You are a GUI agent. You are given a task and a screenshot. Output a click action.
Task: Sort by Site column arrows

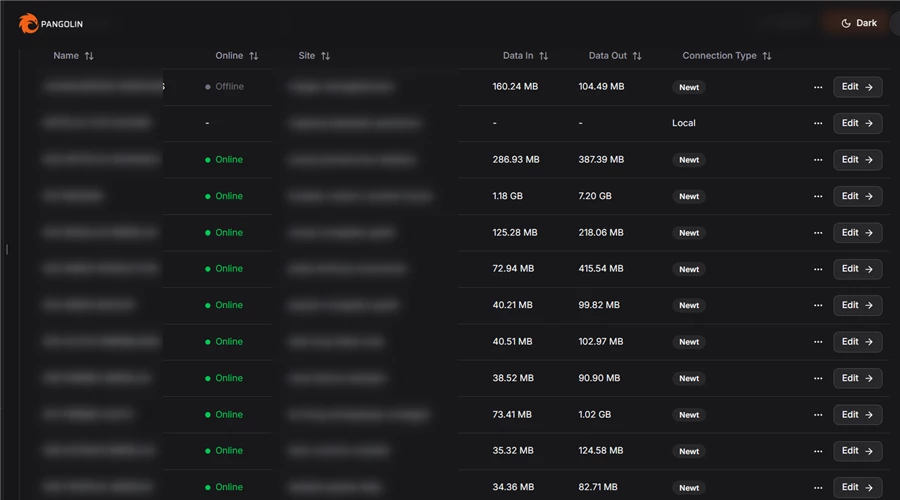coord(325,56)
